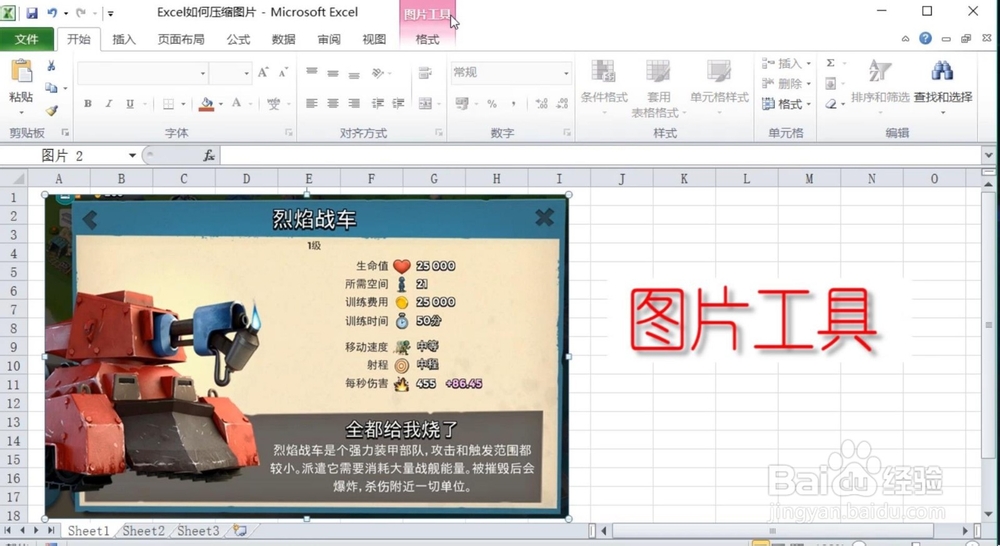
Task: Click the Save icon in quick access toolbar
Action: (31, 12)
